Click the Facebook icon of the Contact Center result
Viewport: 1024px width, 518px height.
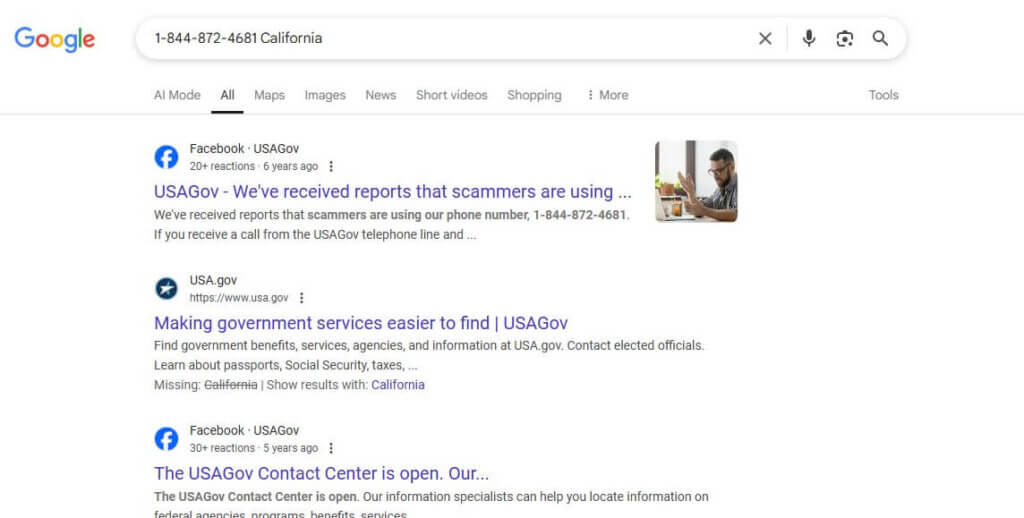click(x=166, y=439)
